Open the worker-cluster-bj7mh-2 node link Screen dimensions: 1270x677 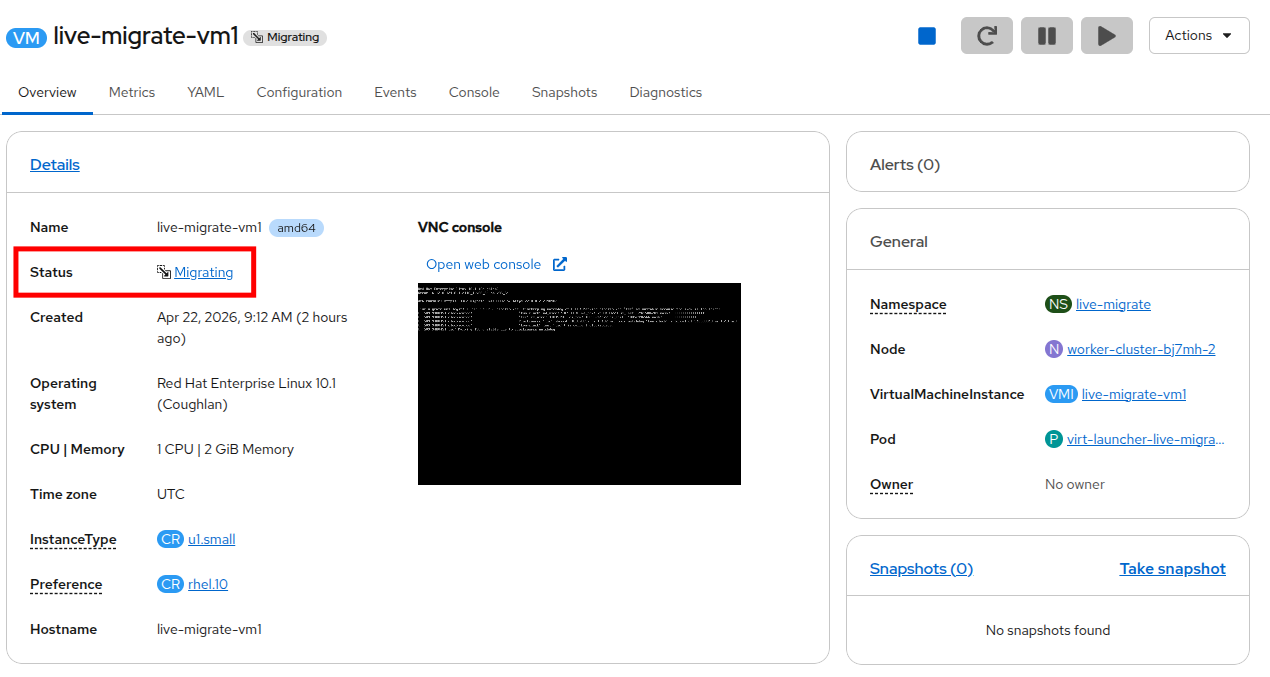click(1141, 349)
